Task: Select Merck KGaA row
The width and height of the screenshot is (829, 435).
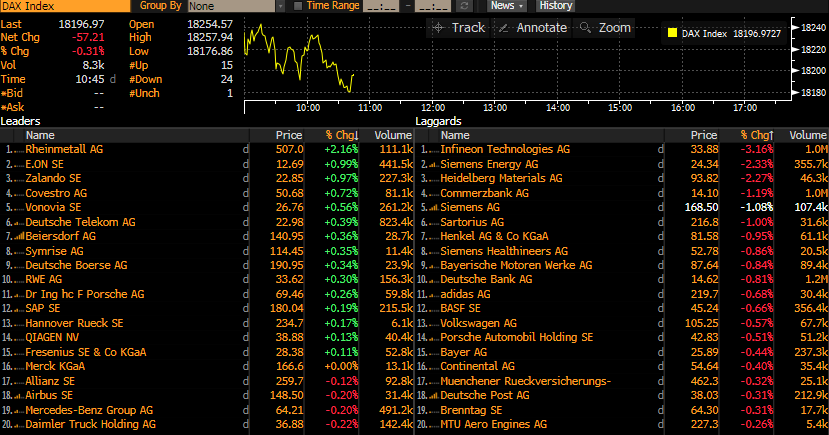Action: 206,366
